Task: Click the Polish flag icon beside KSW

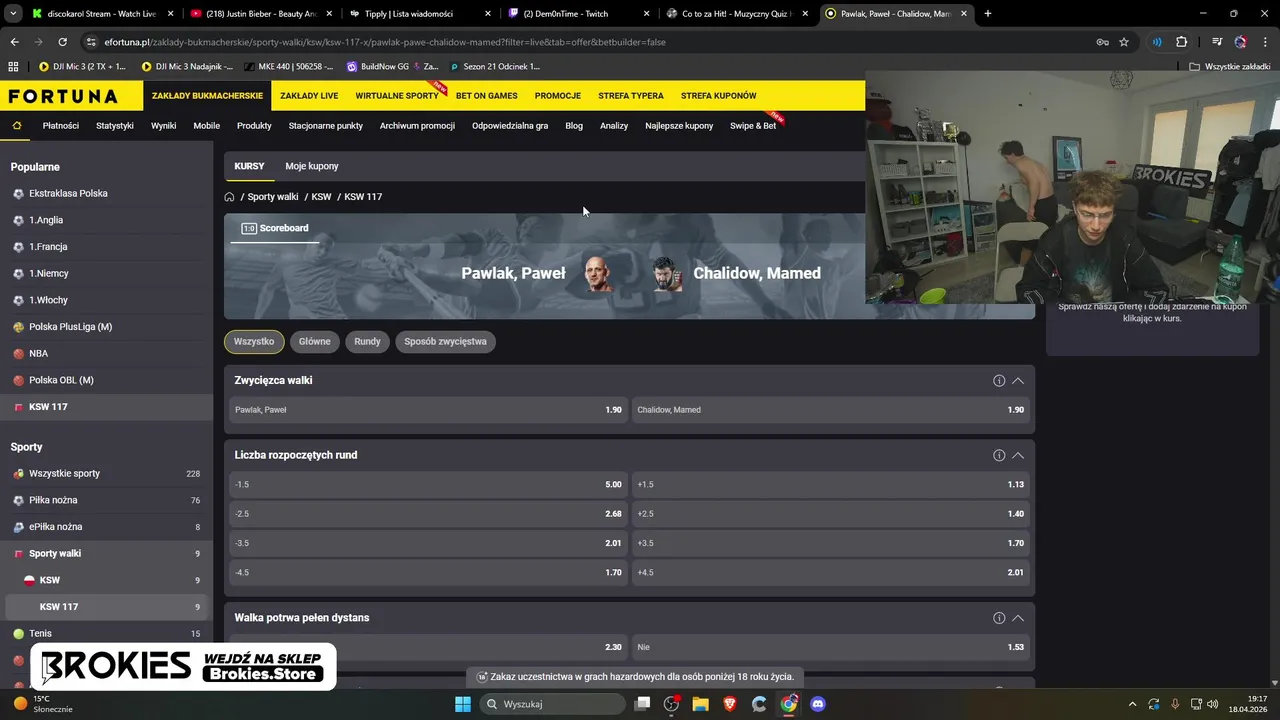Action: (30, 580)
